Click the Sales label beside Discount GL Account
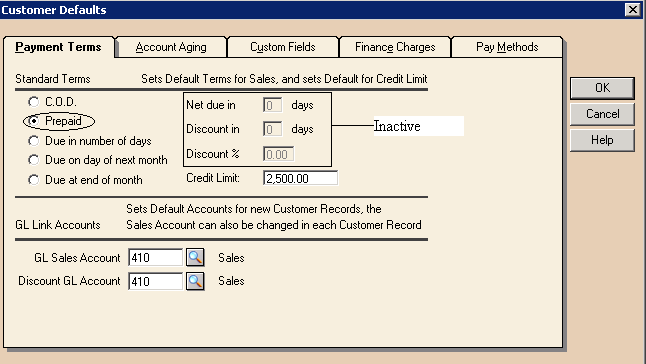This screenshot has height=364, width=646. (231, 281)
